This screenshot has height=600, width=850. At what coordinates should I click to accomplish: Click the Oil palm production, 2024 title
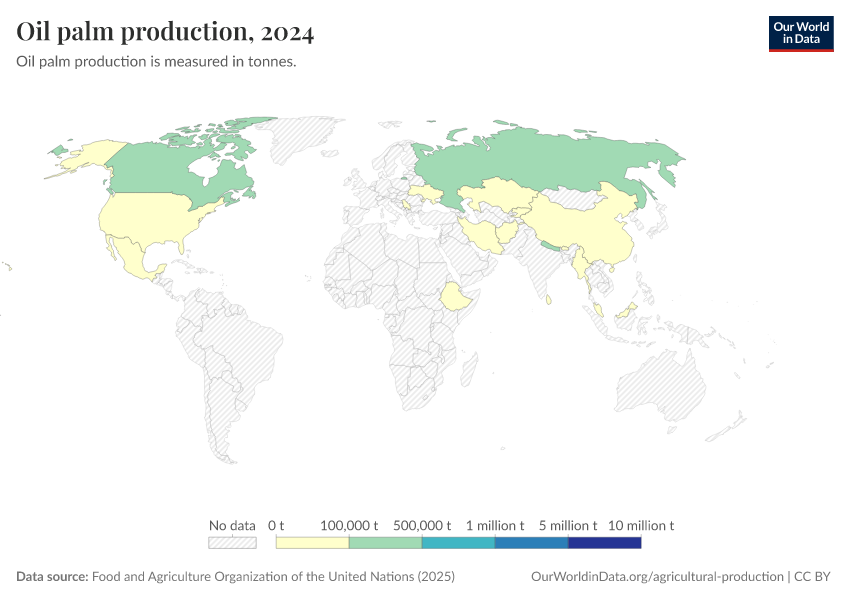click(x=165, y=33)
